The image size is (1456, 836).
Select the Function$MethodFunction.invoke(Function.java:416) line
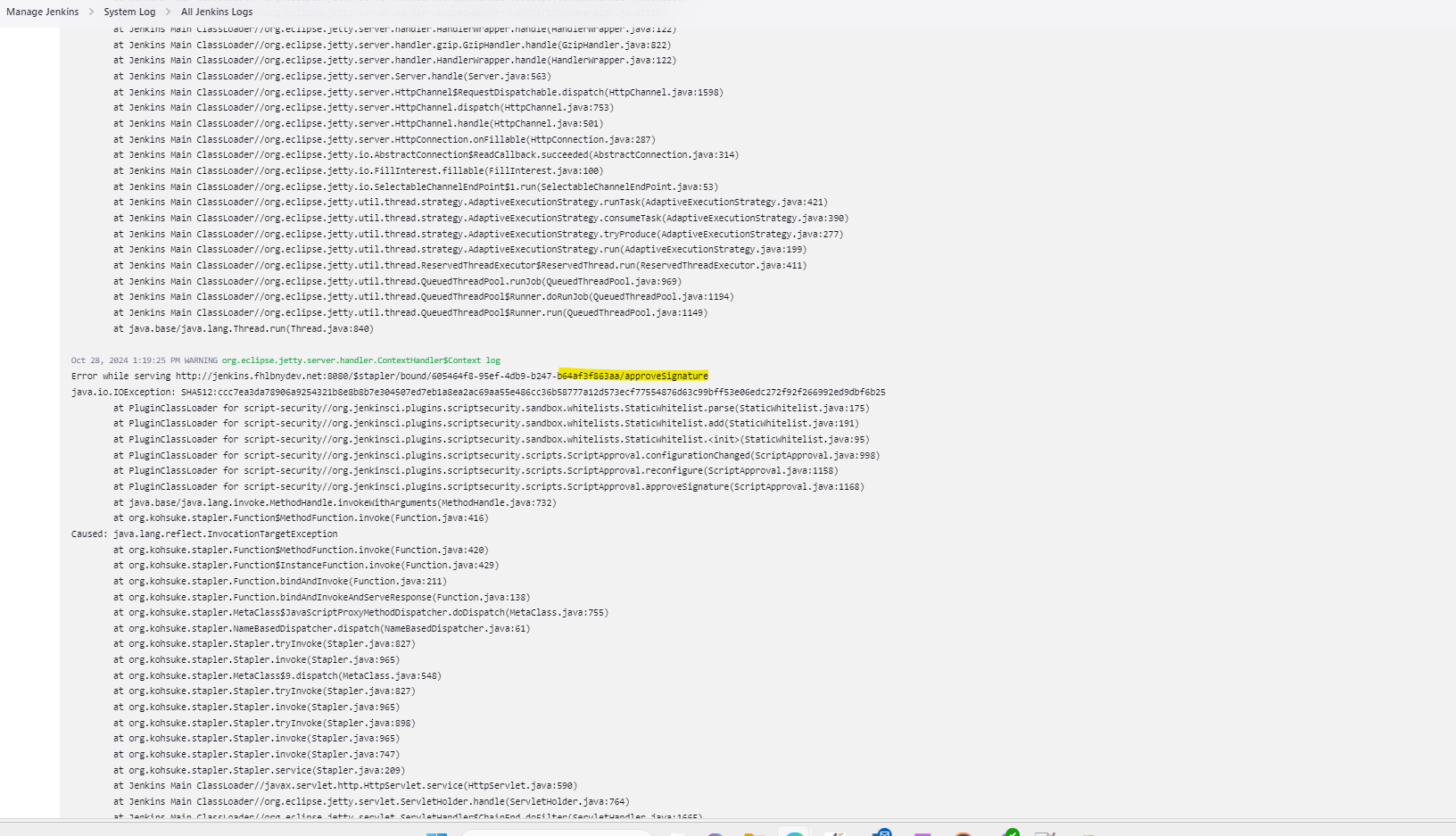tap(301, 517)
